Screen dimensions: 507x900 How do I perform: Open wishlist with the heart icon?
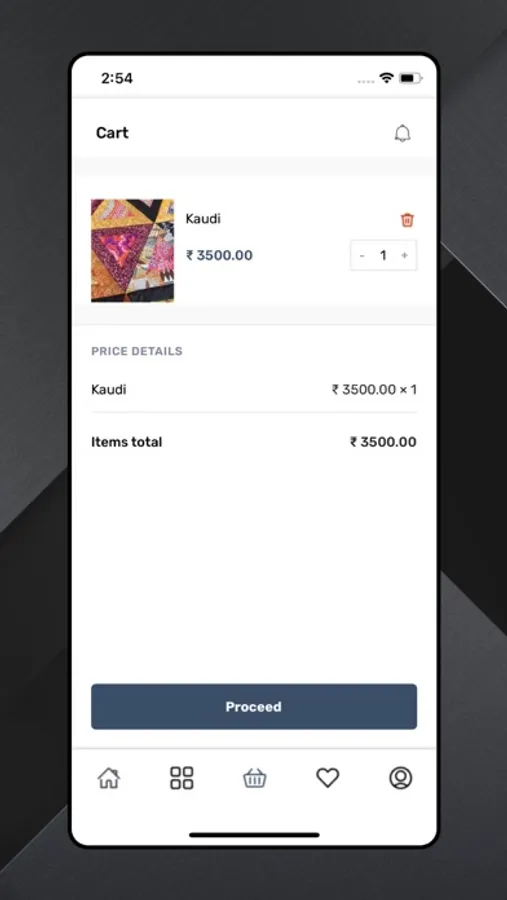(x=328, y=778)
